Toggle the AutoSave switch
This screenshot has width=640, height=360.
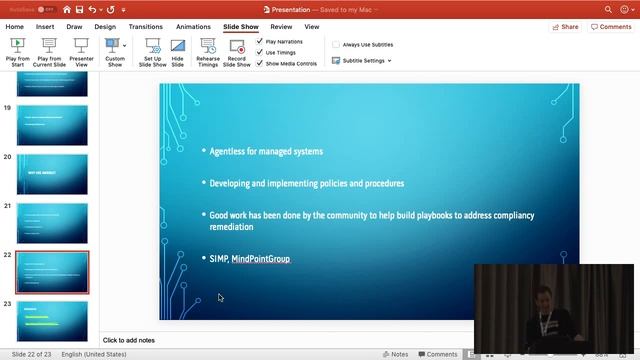tap(46, 9)
